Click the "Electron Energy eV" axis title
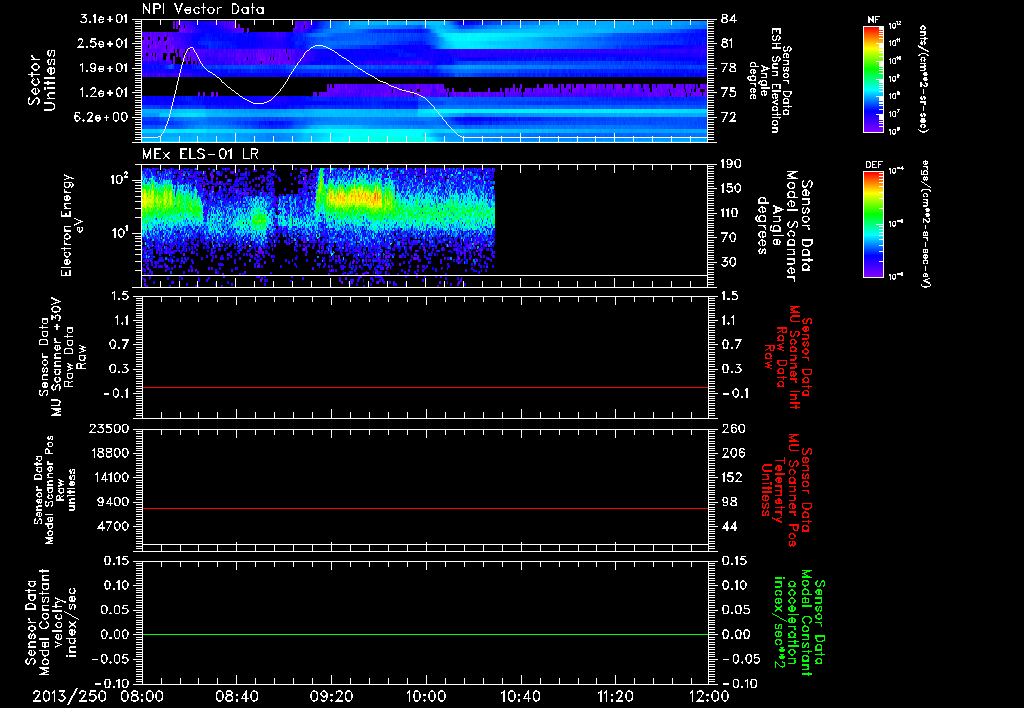This screenshot has width=1024, height=708. tap(73, 225)
